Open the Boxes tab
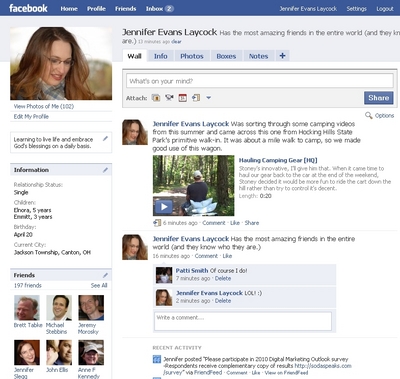Viewport: 400px width, 379px height. tap(226, 56)
